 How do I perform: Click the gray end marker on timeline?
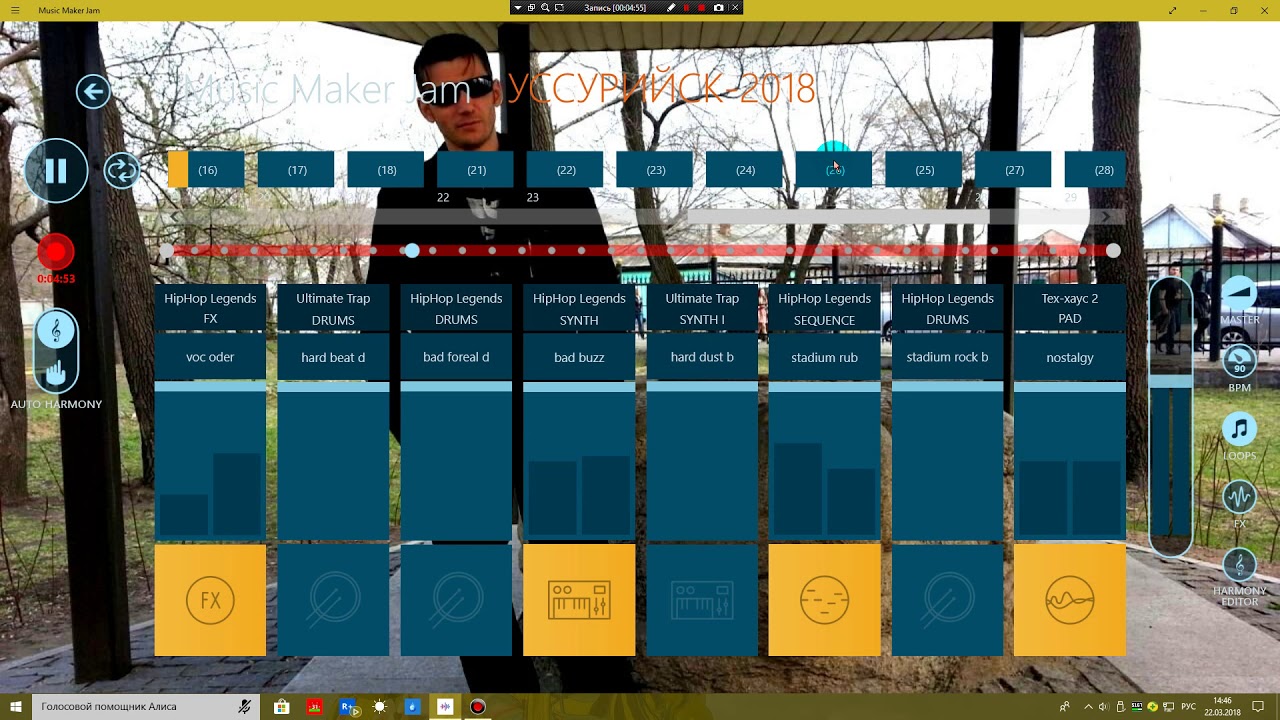coord(1113,250)
